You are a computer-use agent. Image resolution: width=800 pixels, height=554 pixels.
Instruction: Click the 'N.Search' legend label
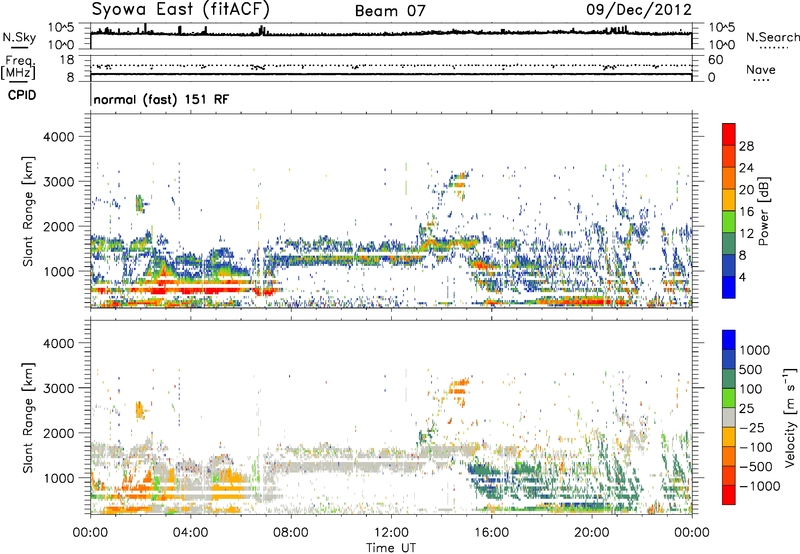coord(773,37)
